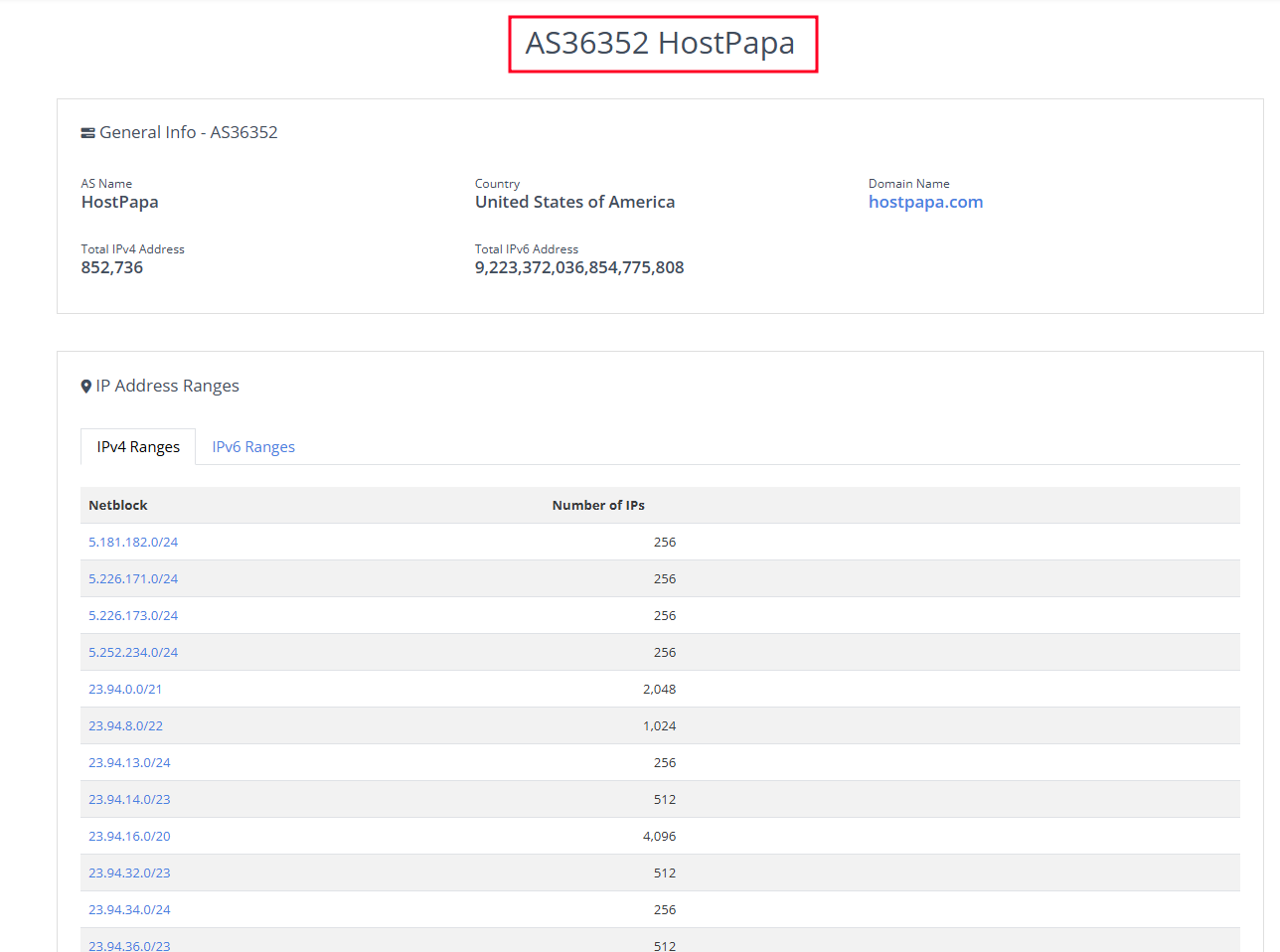Image resolution: width=1280 pixels, height=952 pixels.
Task: Open netblock 5.252.234.0/24
Action: coord(133,653)
